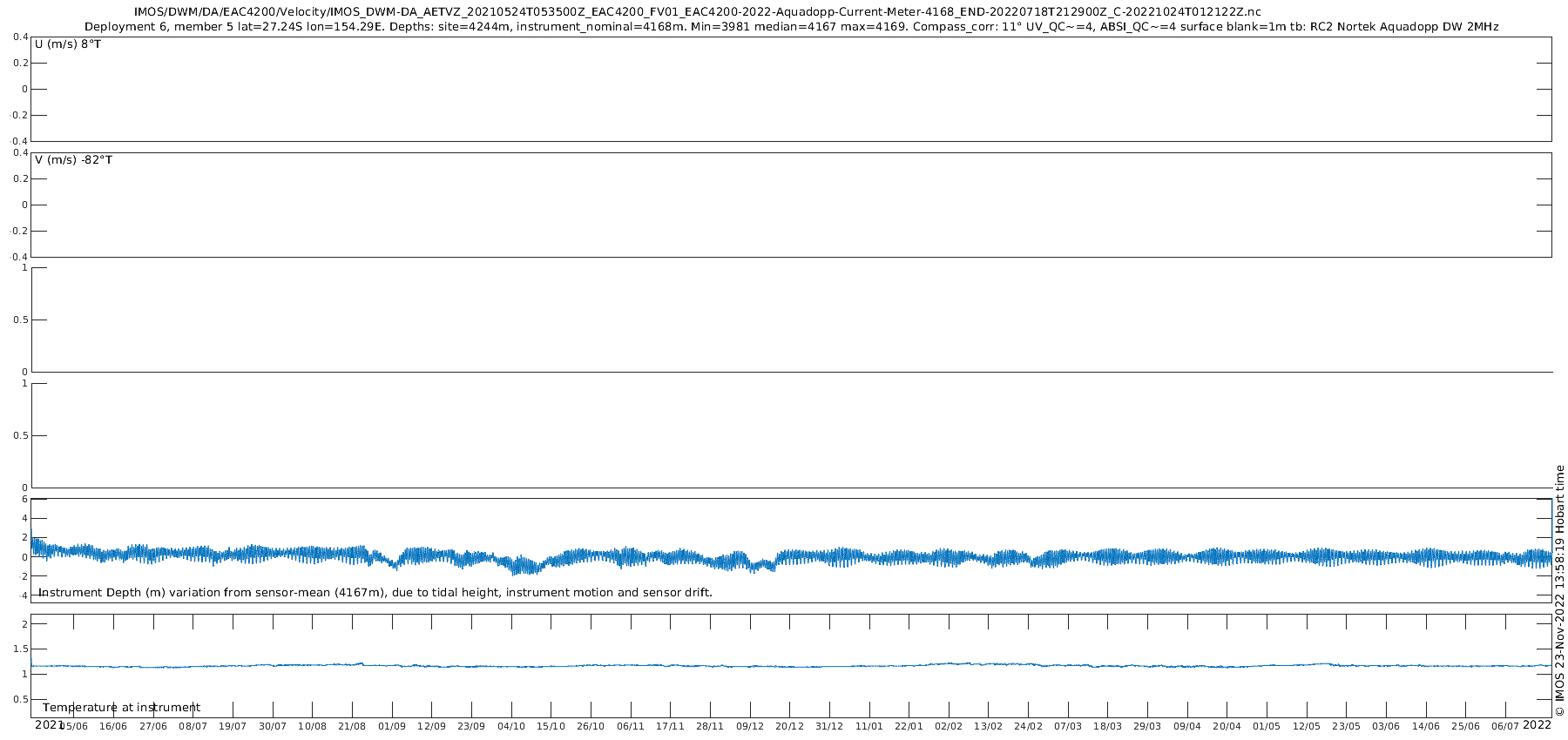Select the 08/07 date tick label
This screenshot has height=740, width=1568.
tap(193, 726)
